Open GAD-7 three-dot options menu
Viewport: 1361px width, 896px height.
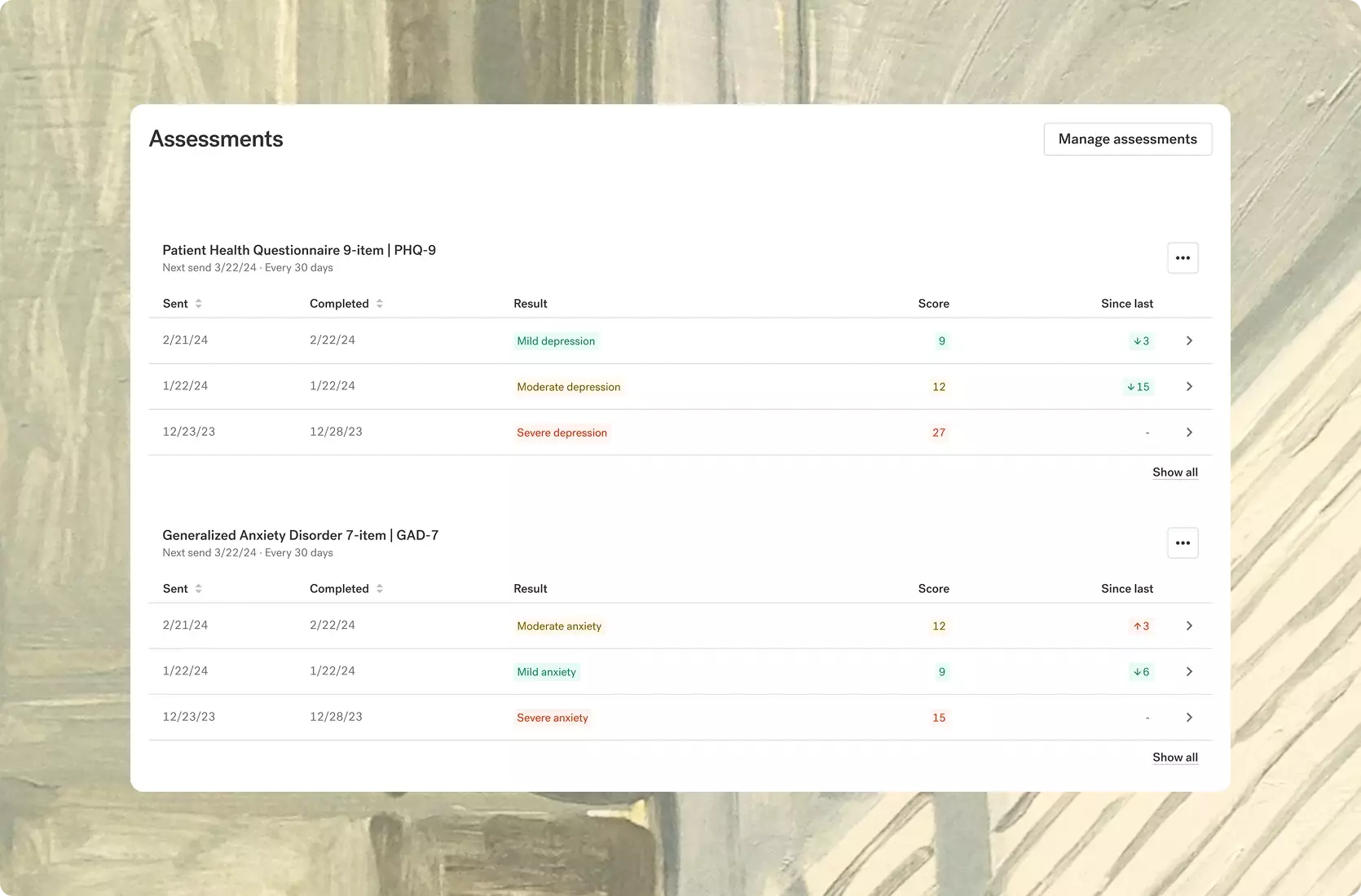pyautogui.click(x=1183, y=543)
